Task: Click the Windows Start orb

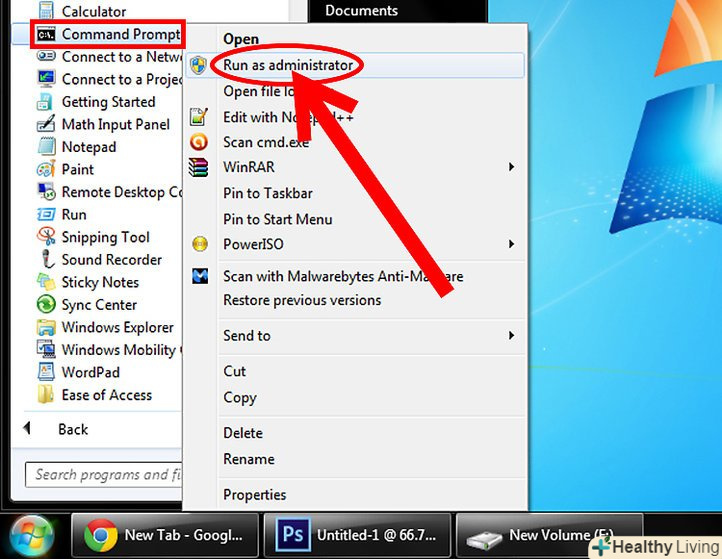Action: pyautogui.click(x=32, y=536)
